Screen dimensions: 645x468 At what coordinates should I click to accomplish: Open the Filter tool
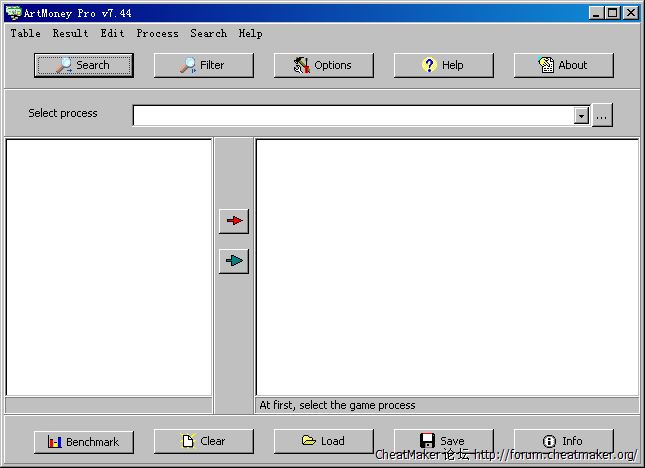[x=203, y=65]
